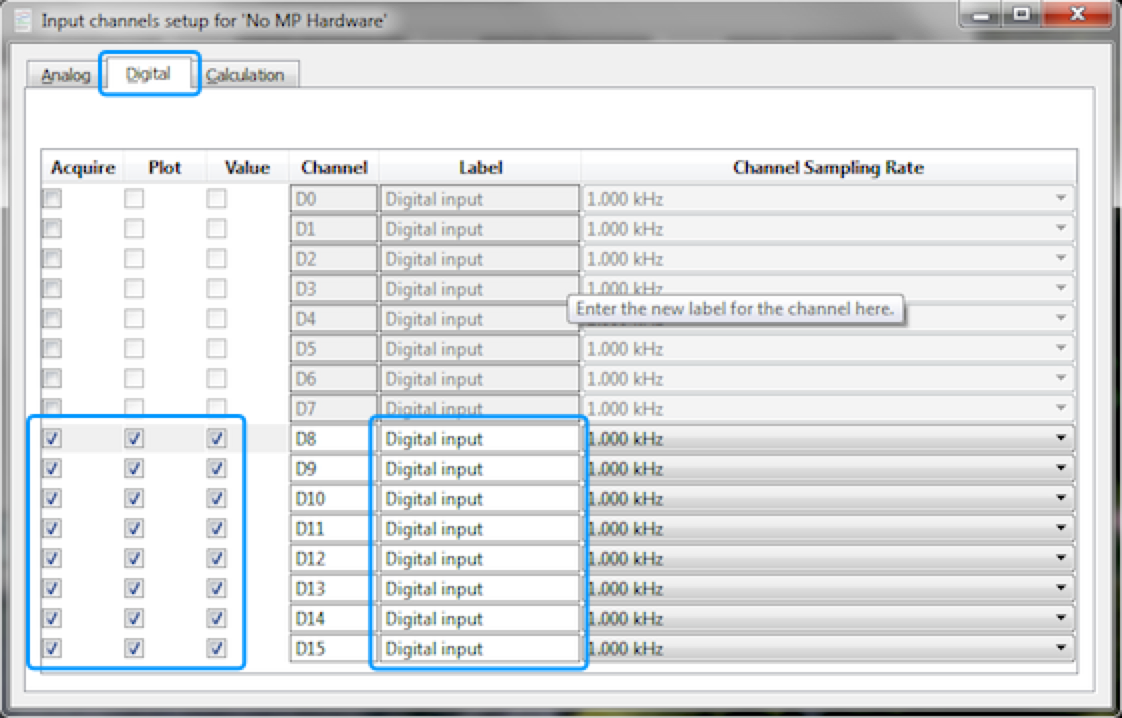This screenshot has width=1122, height=718.
Task: Uncheck Acquire checkbox for channel D8
Action: click(x=52, y=439)
